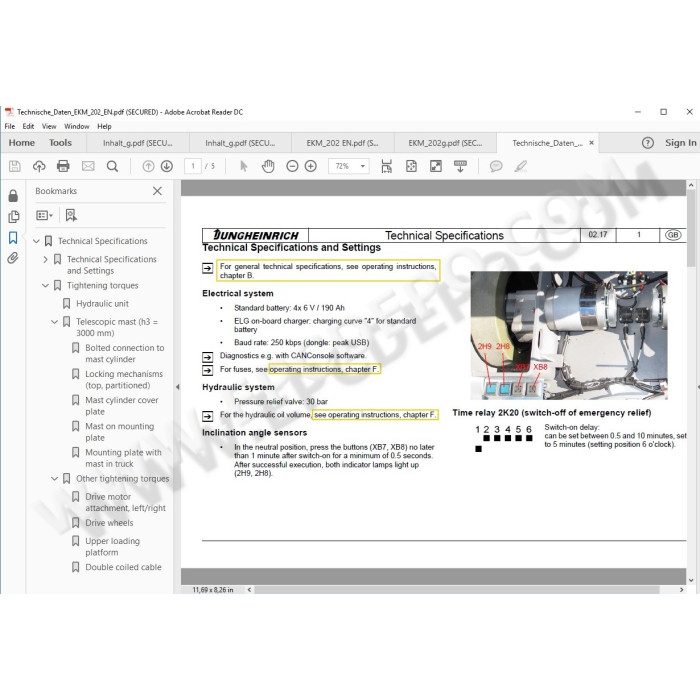Switch to the Home tab
700x700 pixels.
[21, 143]
